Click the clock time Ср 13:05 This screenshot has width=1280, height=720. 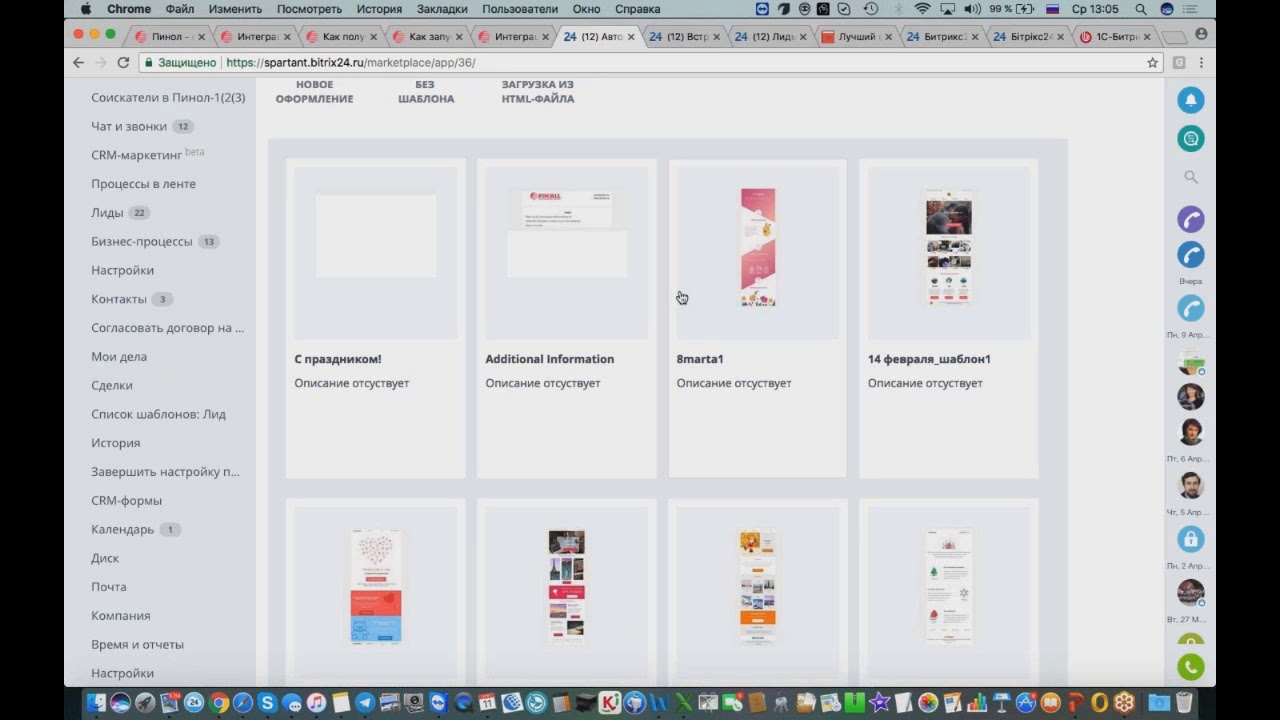point(1095,9)
